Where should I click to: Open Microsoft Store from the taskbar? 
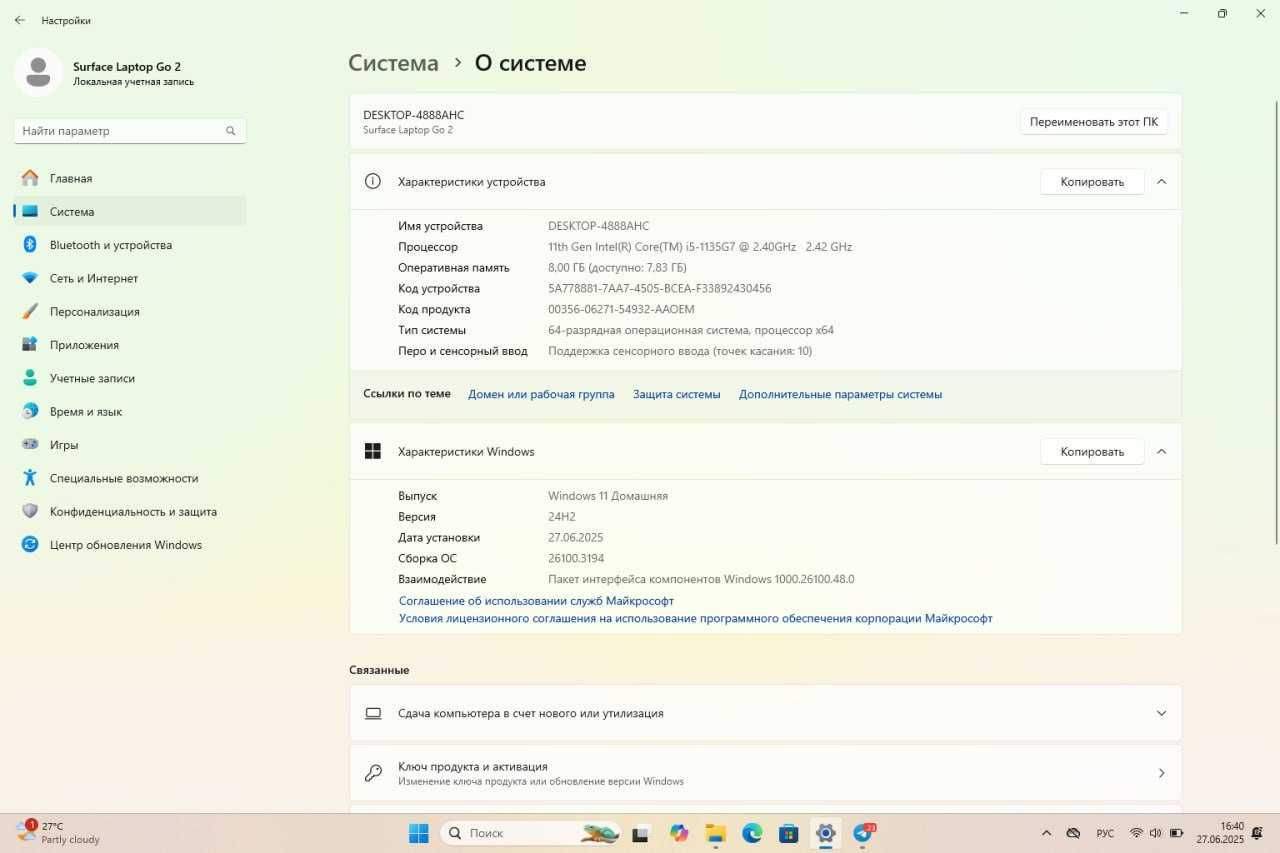click(789, 833)
